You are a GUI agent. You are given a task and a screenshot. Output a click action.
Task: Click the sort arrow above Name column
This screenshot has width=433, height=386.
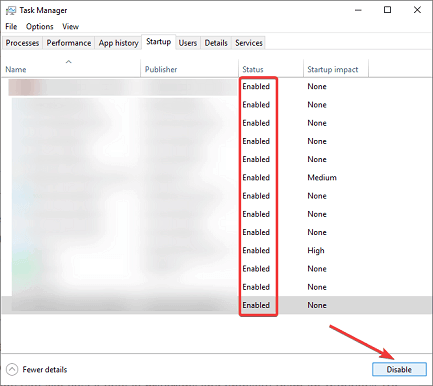(x=69, y=62)
